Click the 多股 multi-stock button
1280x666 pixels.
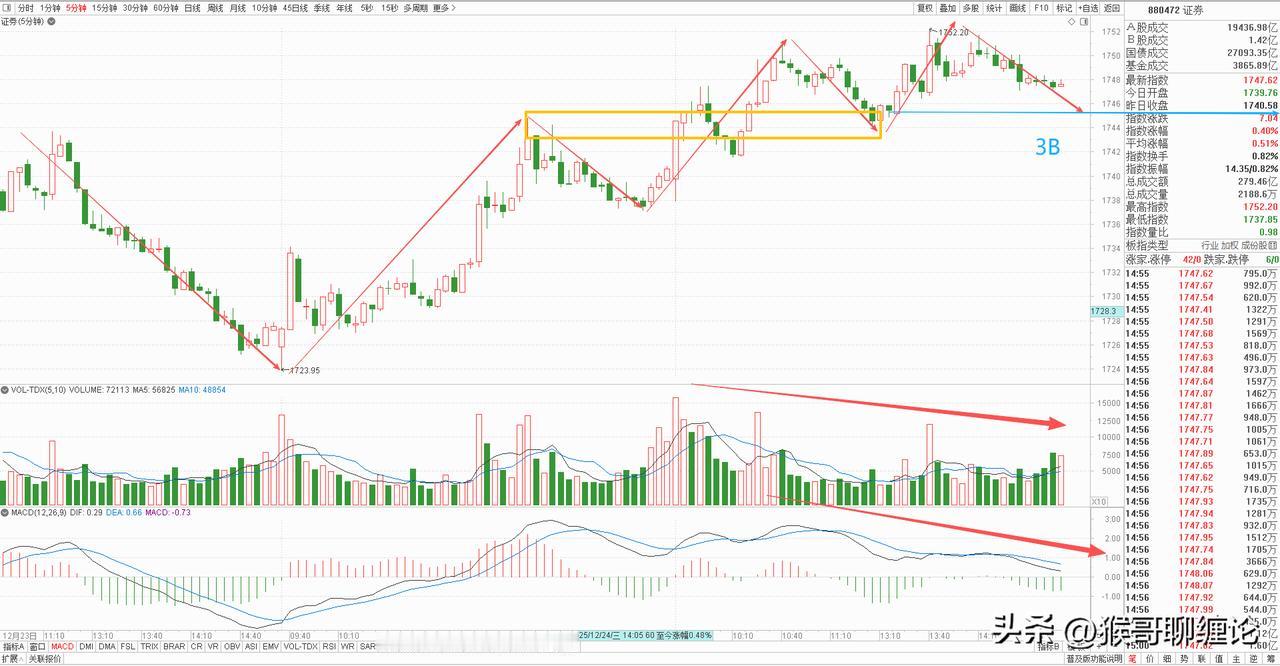(971, 8)
